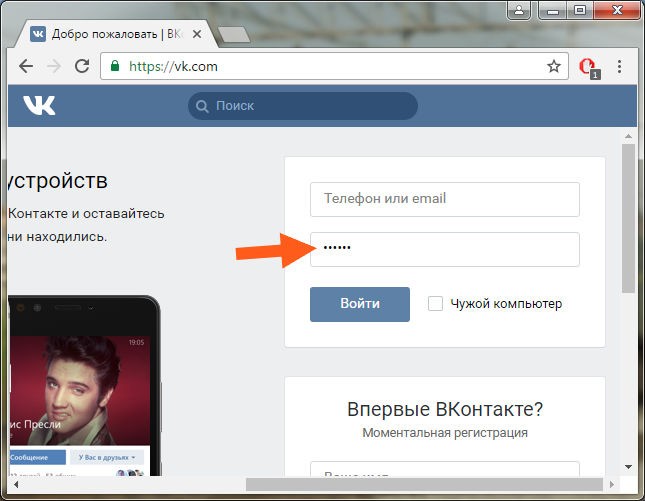Click the Сообщение button in the phone preview
Screen dimensions: 645x501
coord(37,457)
